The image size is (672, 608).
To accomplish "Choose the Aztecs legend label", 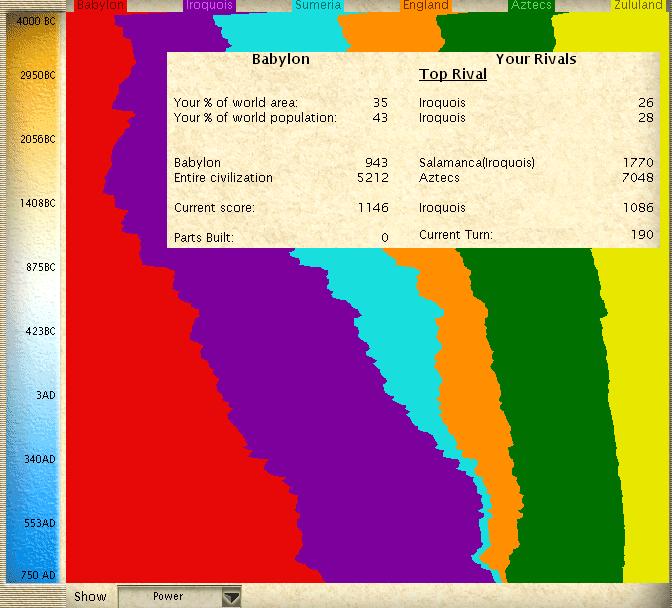I will click(531, 6).
